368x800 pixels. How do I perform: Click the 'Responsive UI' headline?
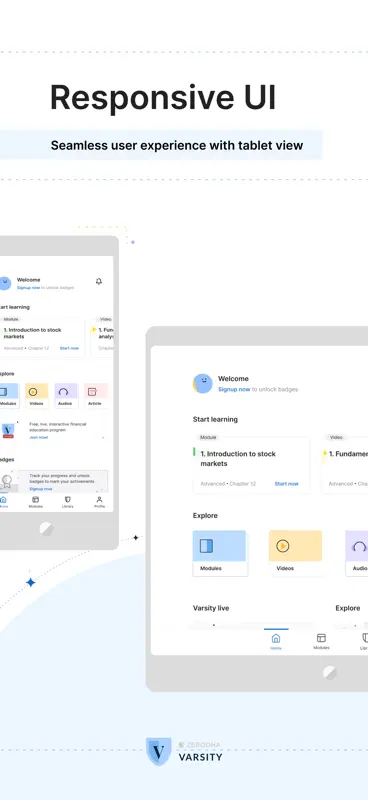click(x=163, y=97)
